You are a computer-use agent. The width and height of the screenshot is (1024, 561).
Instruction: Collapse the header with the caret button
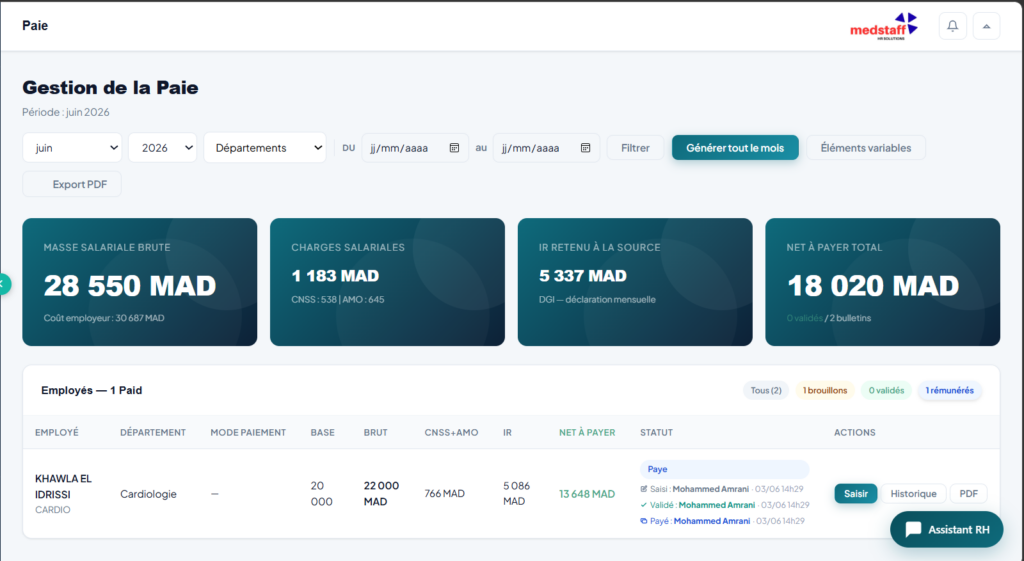point(986,26)
